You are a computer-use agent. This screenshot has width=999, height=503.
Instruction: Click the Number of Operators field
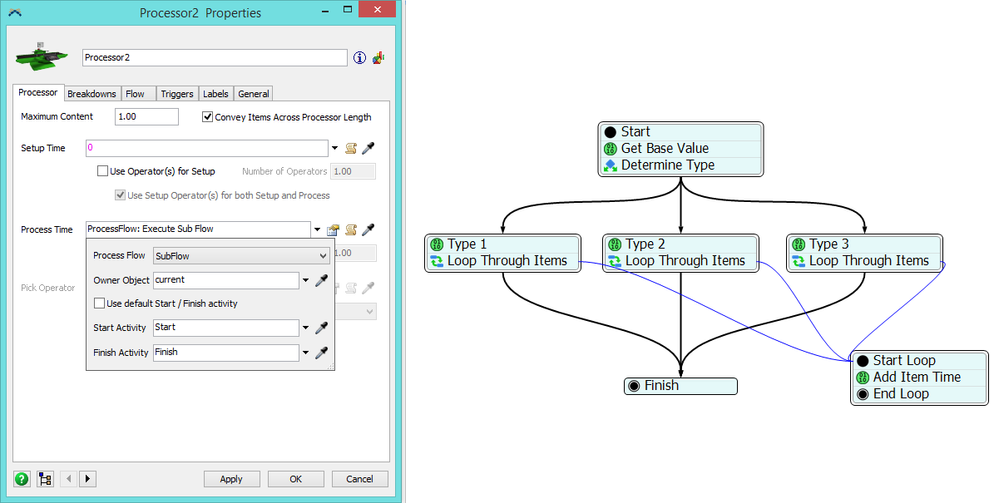353,171
